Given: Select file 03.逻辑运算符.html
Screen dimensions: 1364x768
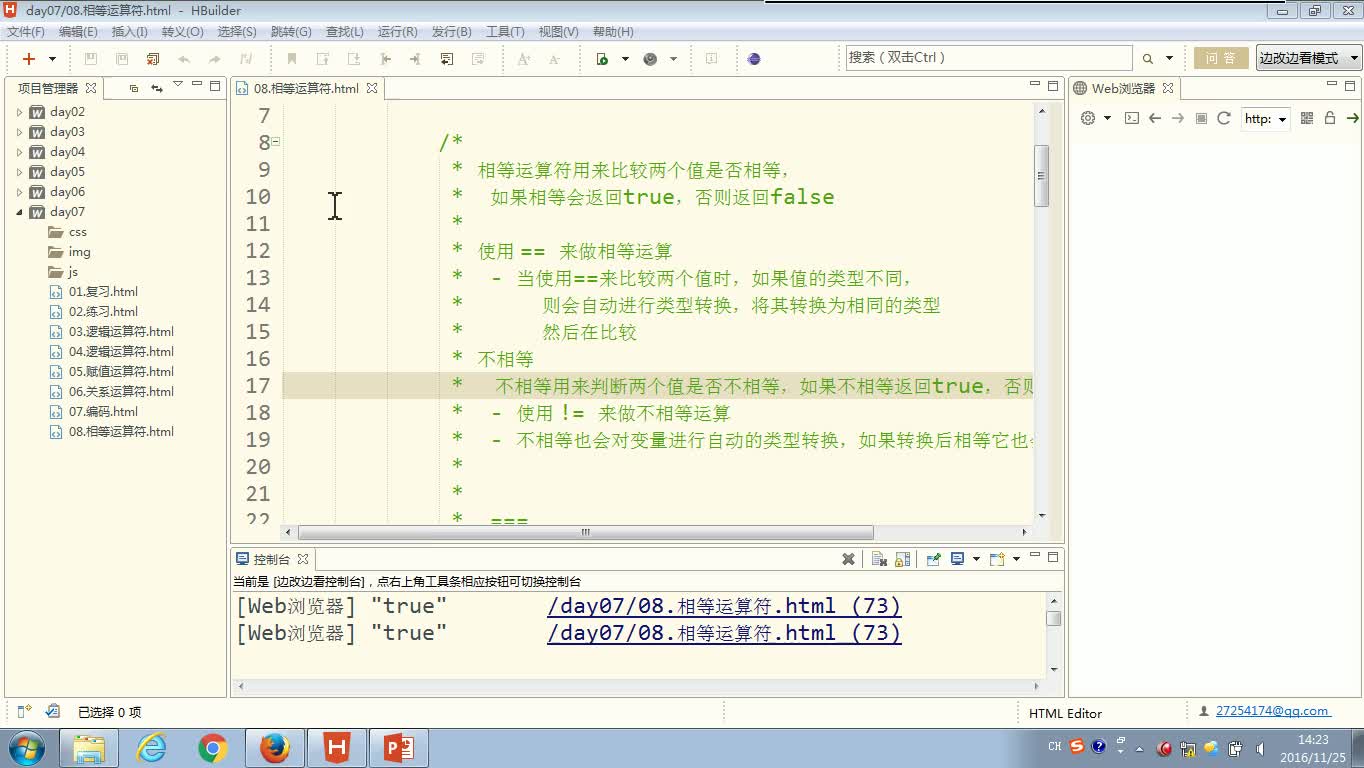Looking at the screenshot, I should coord(112,332).
